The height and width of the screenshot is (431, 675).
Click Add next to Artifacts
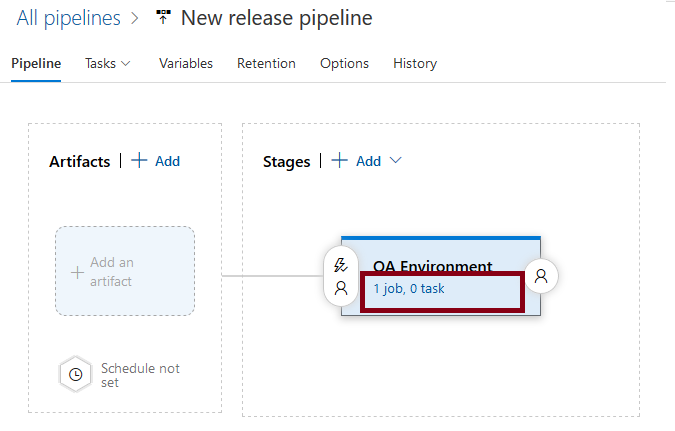click(167, 161)
